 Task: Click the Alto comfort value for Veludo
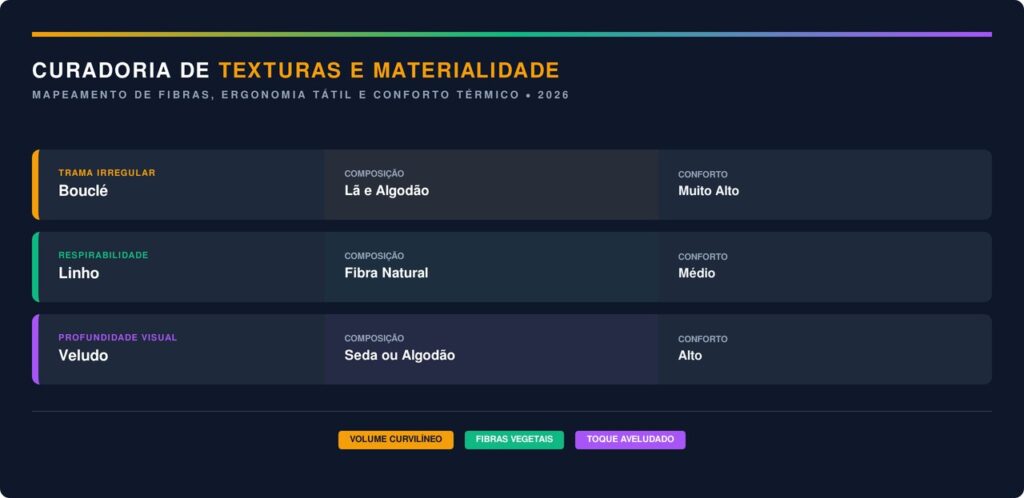click(x=690, y=356)
